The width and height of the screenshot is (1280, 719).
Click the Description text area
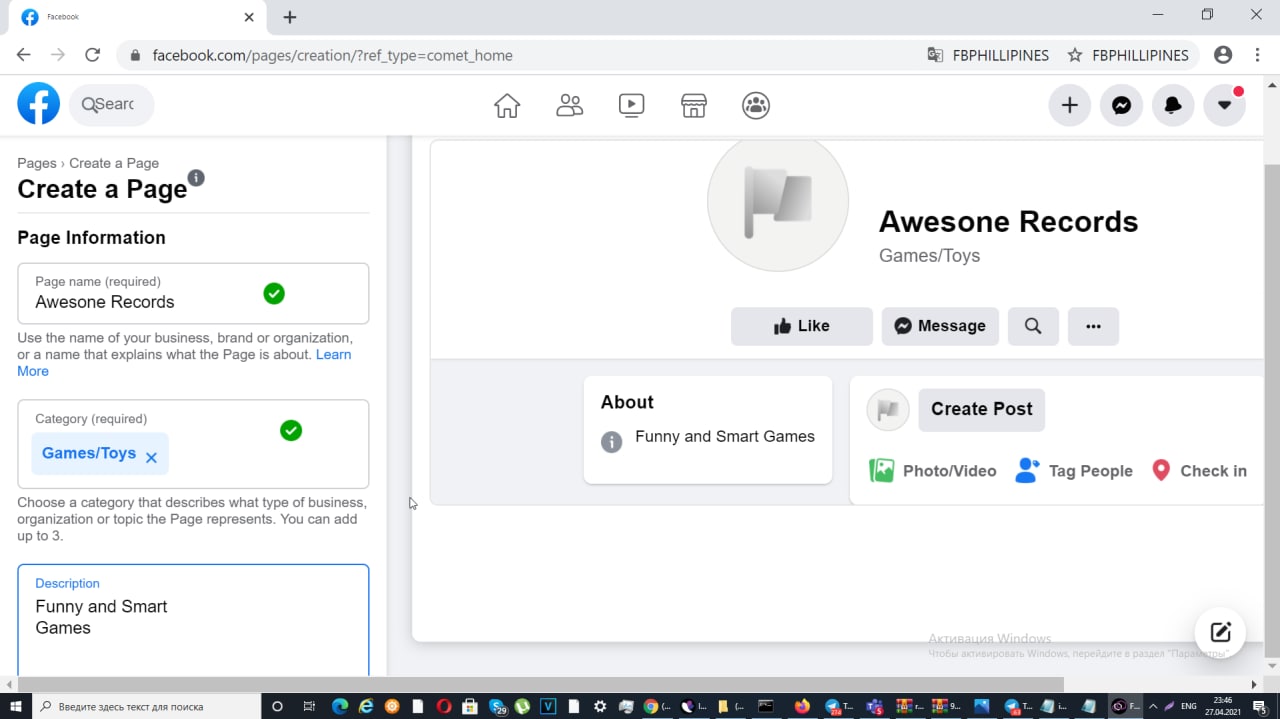pos(193,620)
